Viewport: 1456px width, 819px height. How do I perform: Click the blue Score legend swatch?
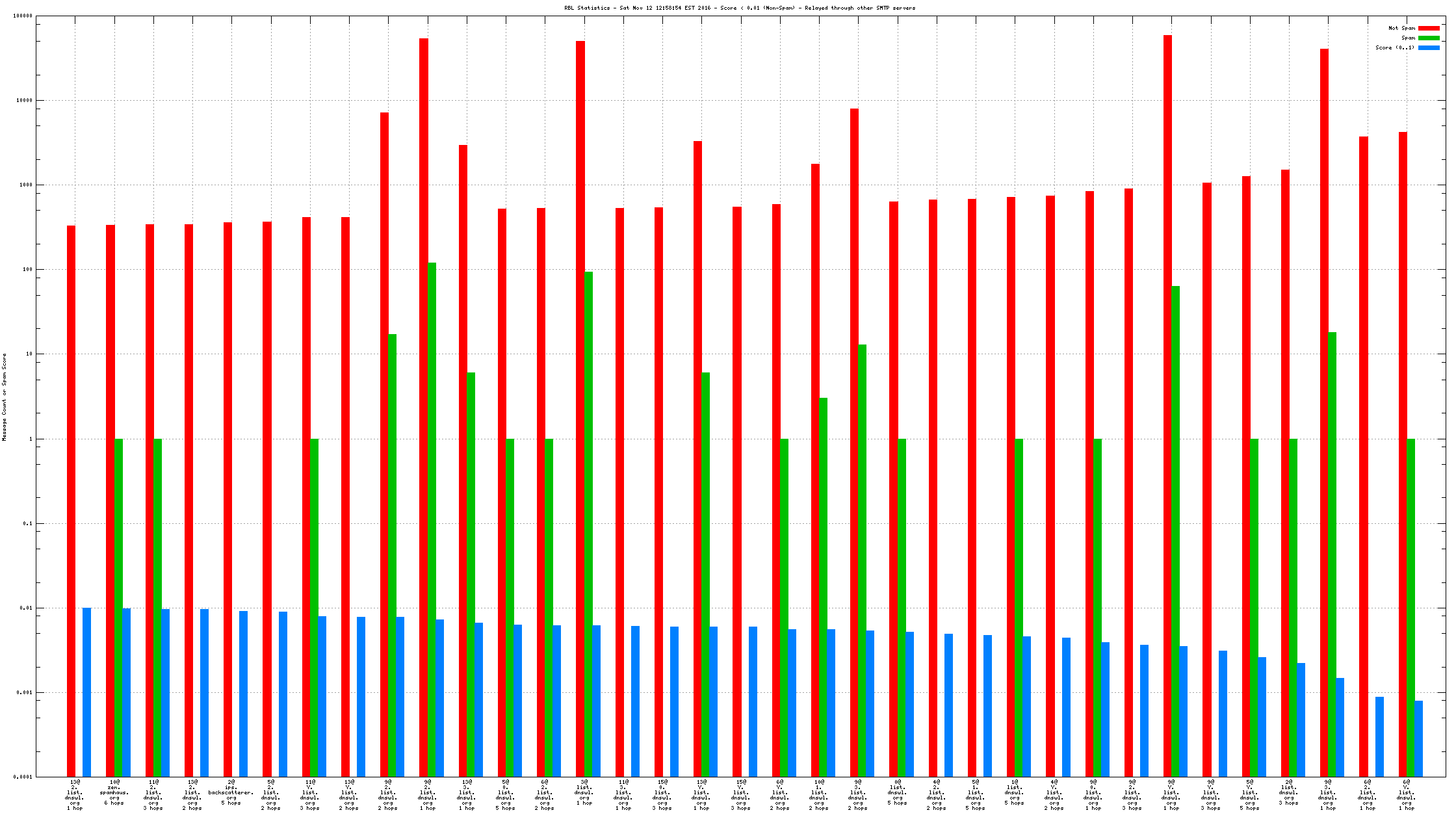1429,47
